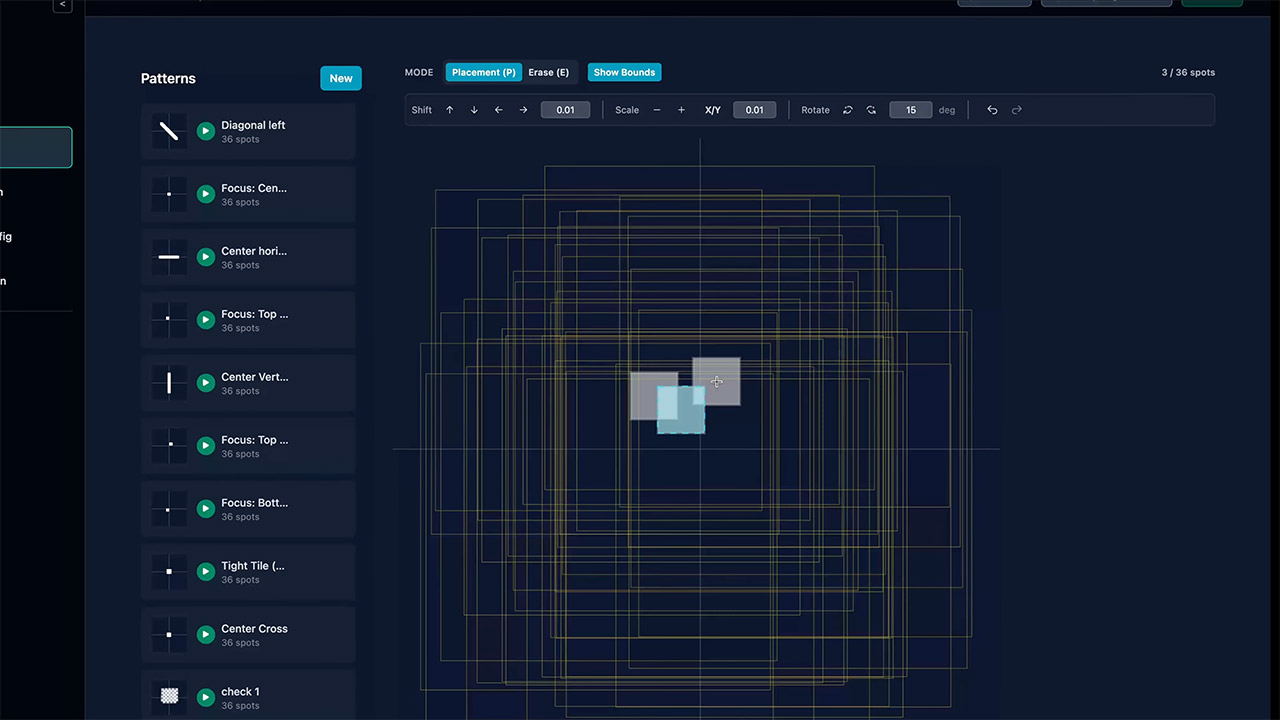Switch to Placement (P) mode
This screenshot has height=720, width=1280.
(483, 72)
